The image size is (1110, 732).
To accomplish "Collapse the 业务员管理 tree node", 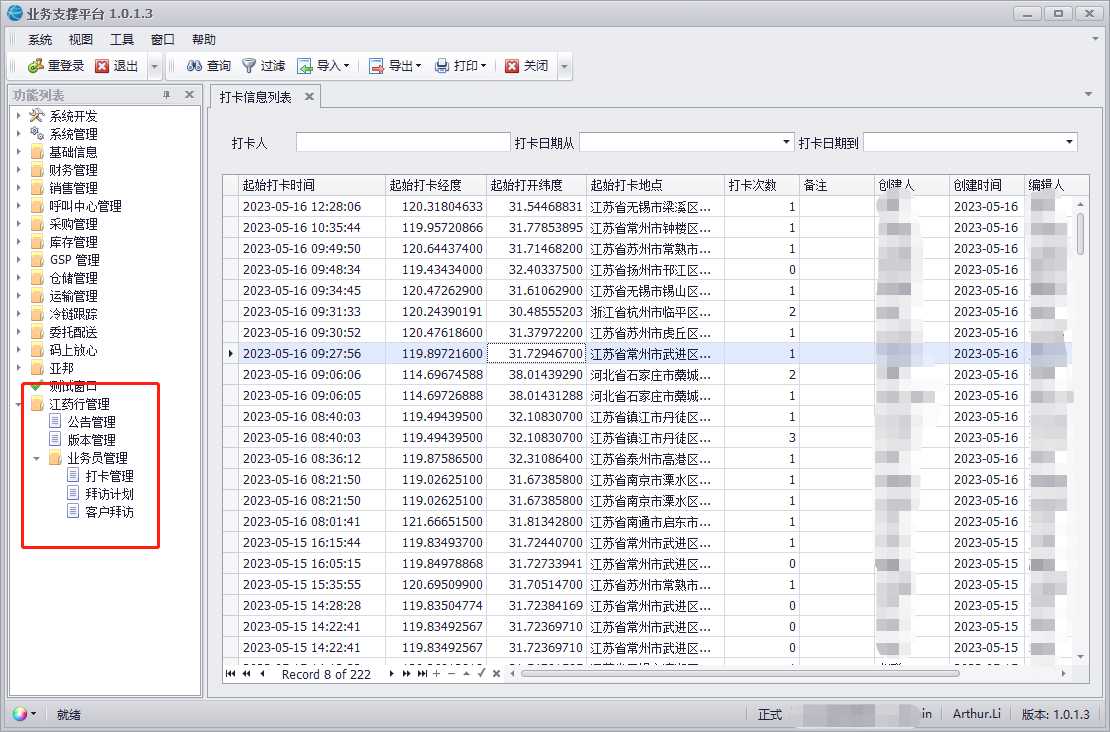I will coord(37,457).
